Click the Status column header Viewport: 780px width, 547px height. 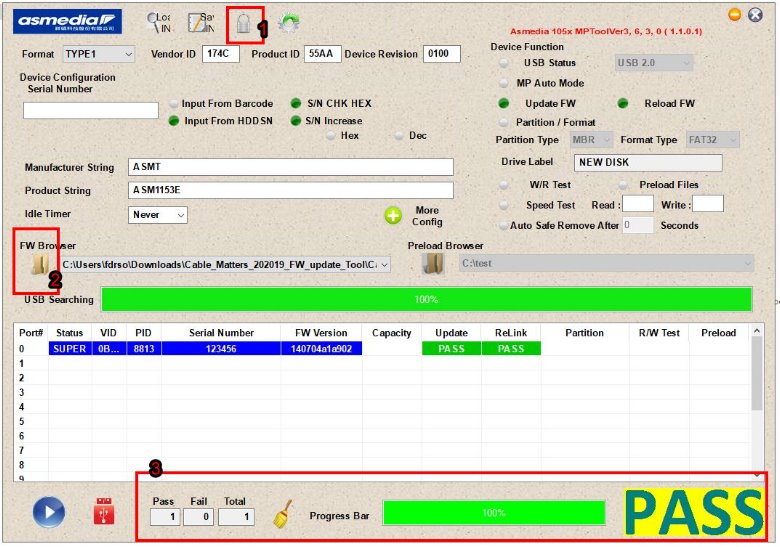coord(70,333)
